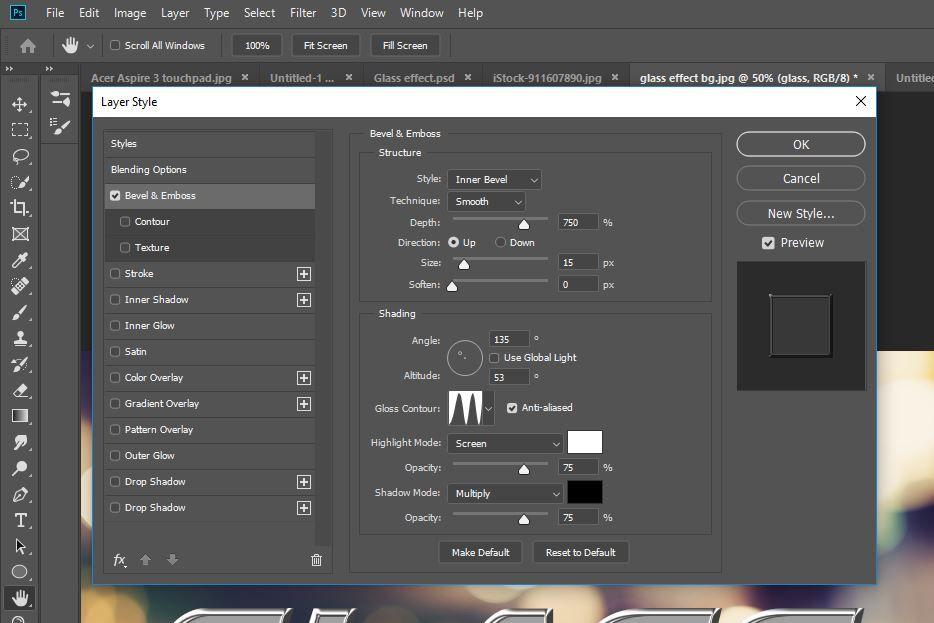Select the Ellipse shape tool

click(20, 572)
